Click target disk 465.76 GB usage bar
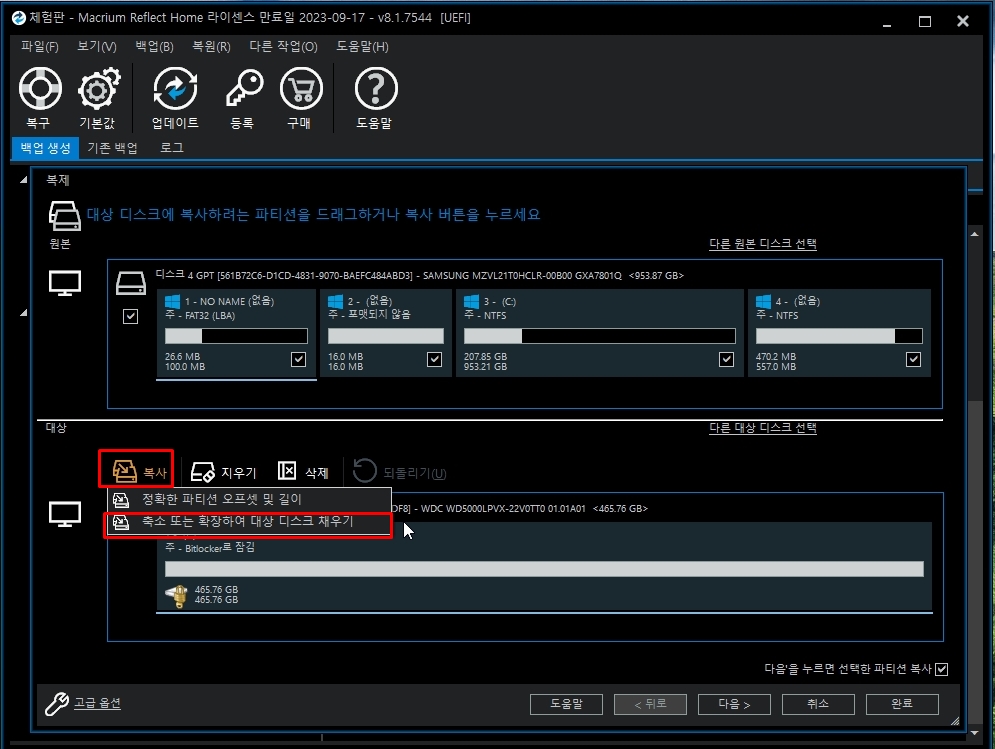Viewport: 995px width, 749px height. pos(544,569)
